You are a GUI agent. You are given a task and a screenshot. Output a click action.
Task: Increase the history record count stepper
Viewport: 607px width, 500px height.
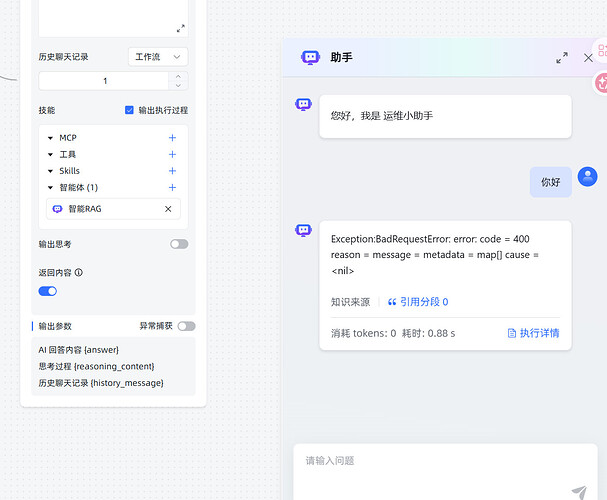point(179,76)
